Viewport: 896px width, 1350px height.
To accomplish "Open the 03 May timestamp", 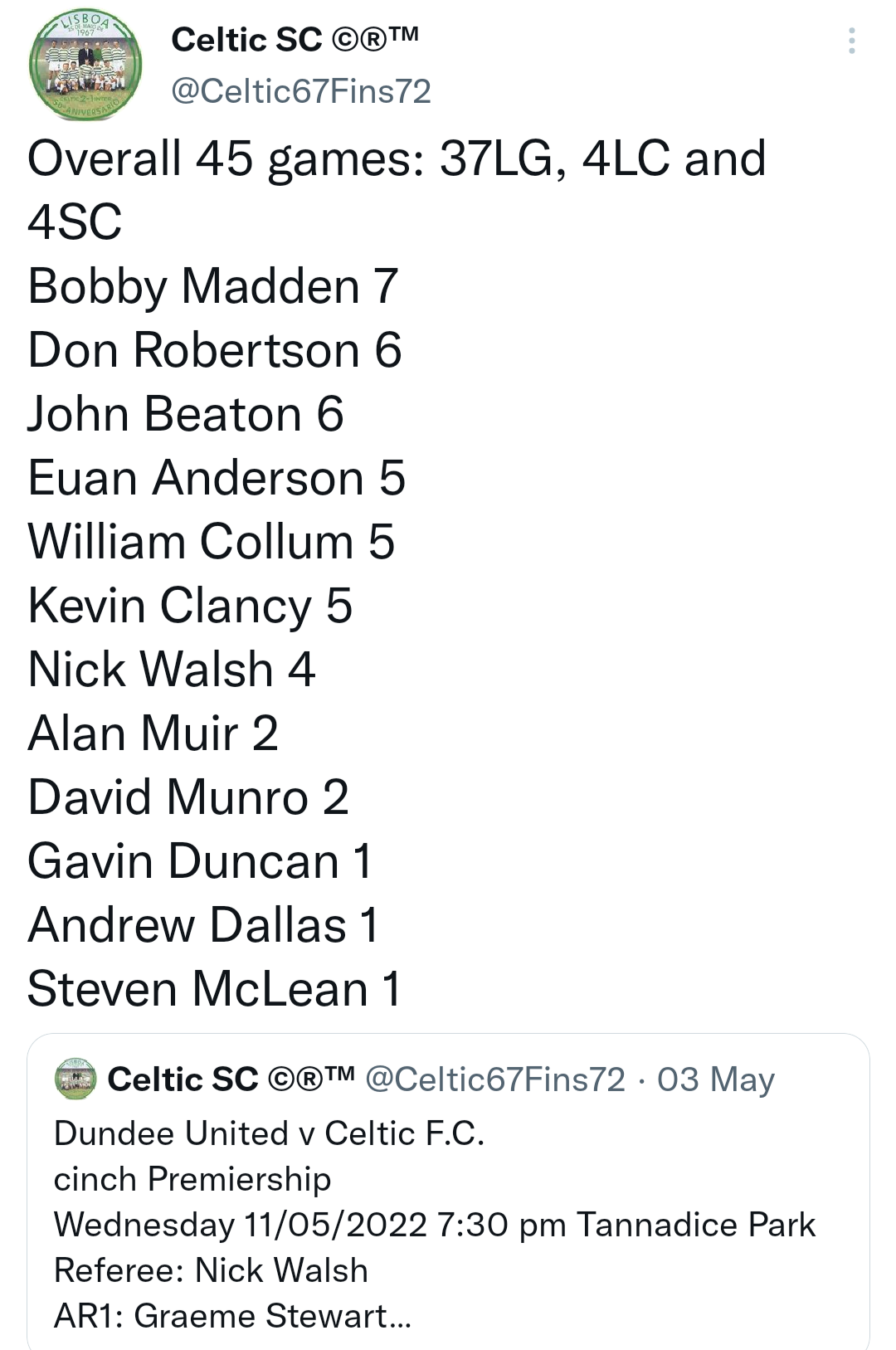I will tap(716, 1080).
